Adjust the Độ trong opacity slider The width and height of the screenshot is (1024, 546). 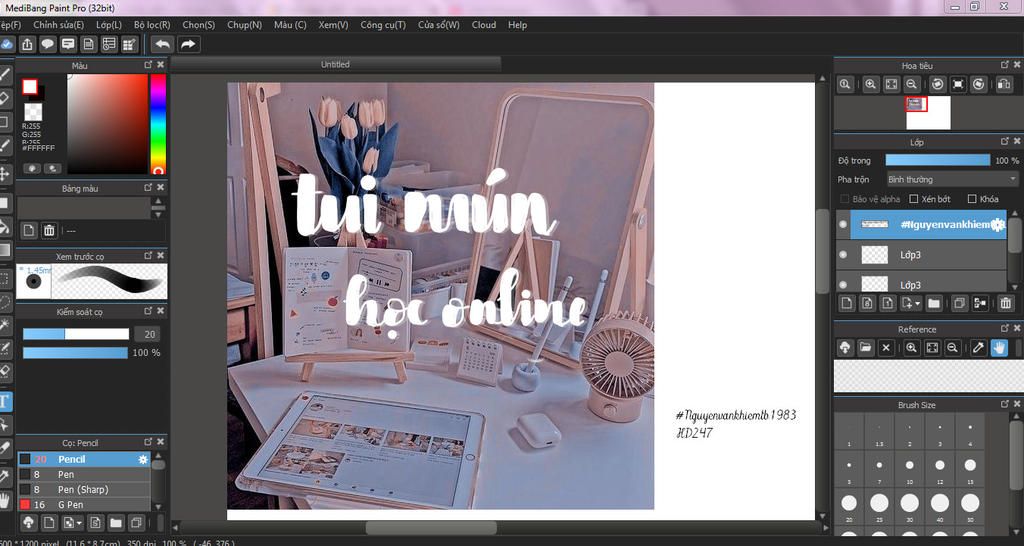[x=938, y=161]
